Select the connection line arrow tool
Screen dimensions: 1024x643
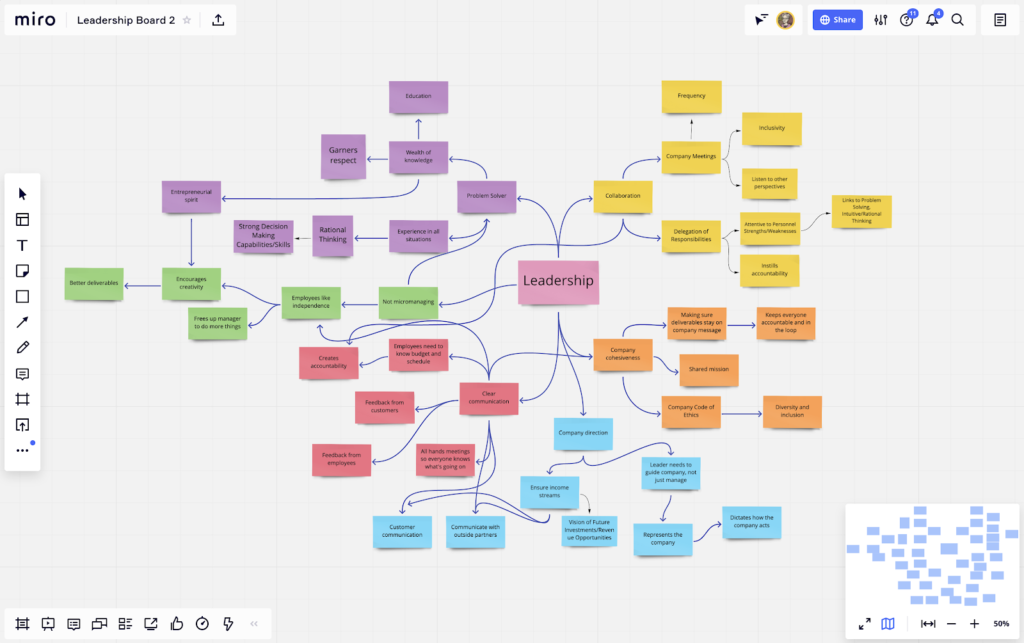22,322
